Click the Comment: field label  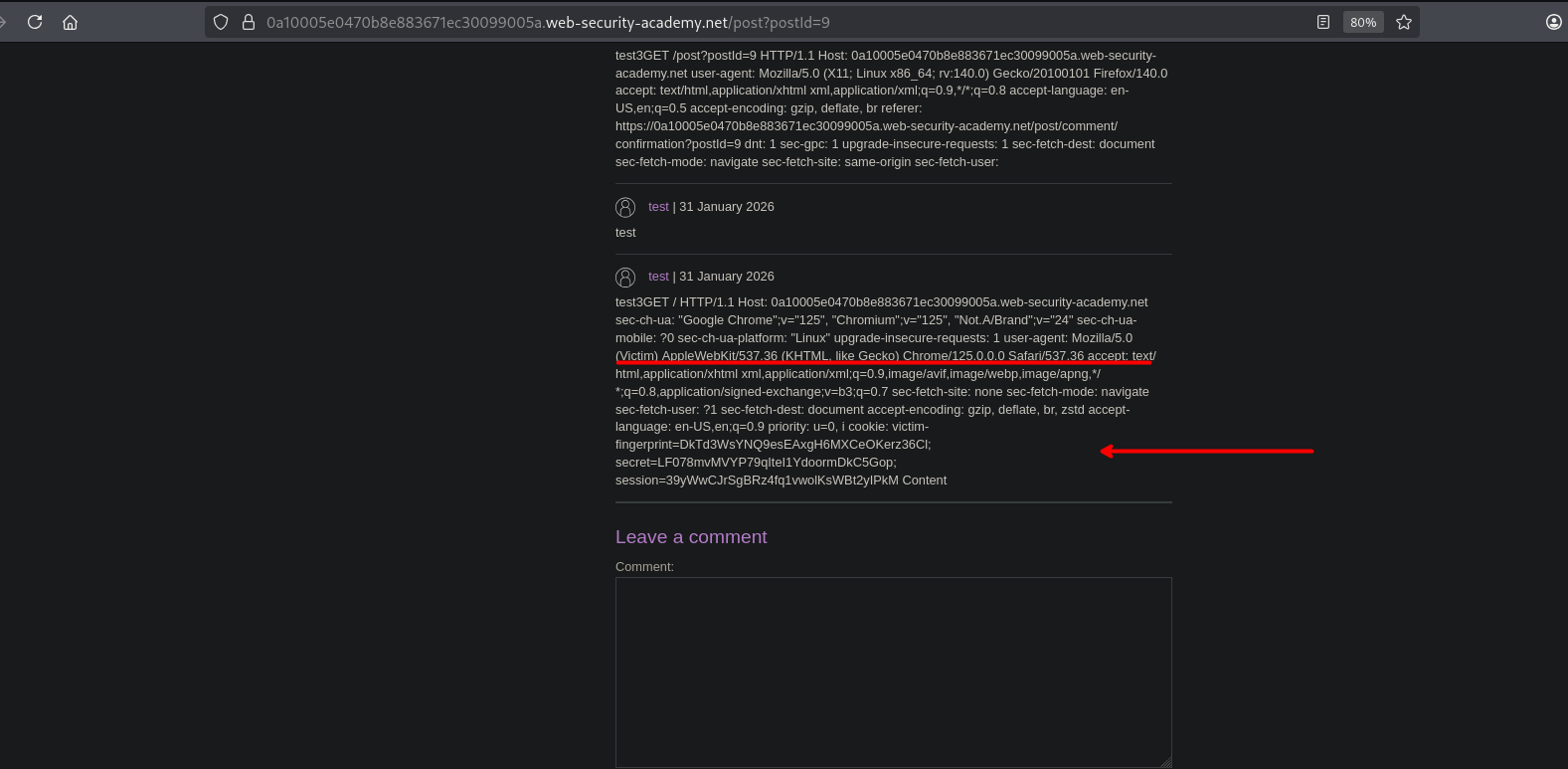click(644, 567)
